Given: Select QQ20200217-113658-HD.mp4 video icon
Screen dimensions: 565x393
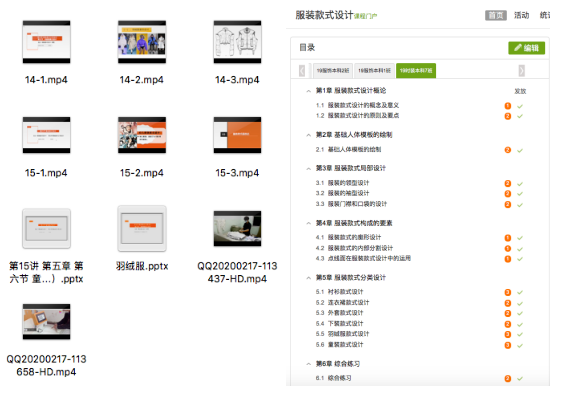Looking at the screenshot, I should [46, 322].
